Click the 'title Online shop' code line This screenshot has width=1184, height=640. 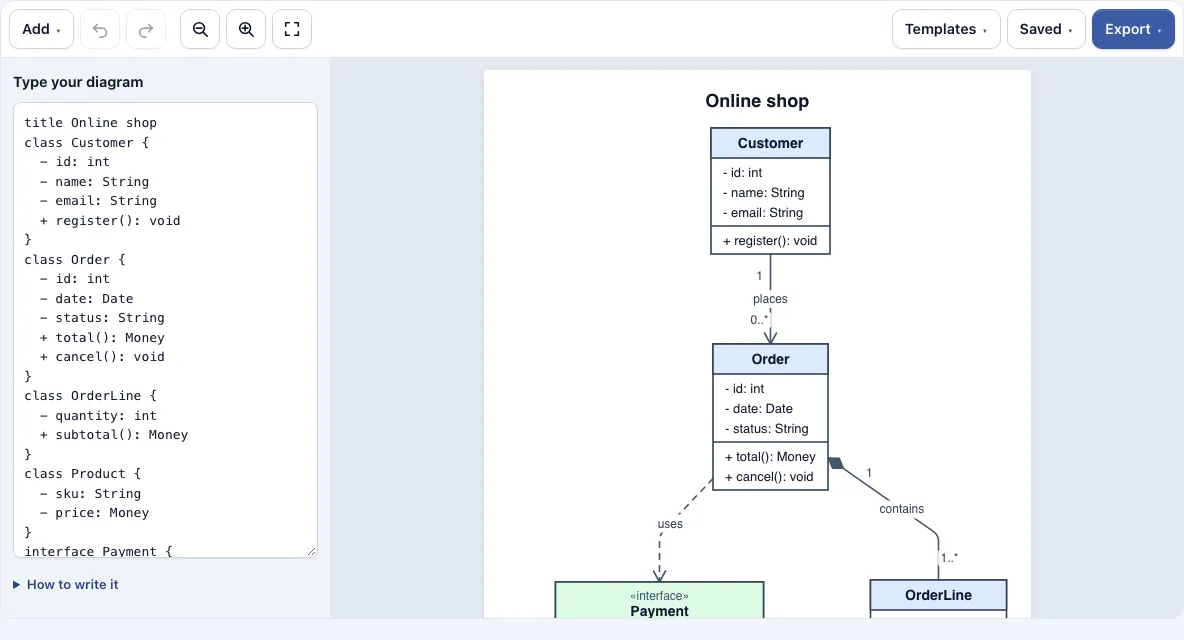click(91, 123)
